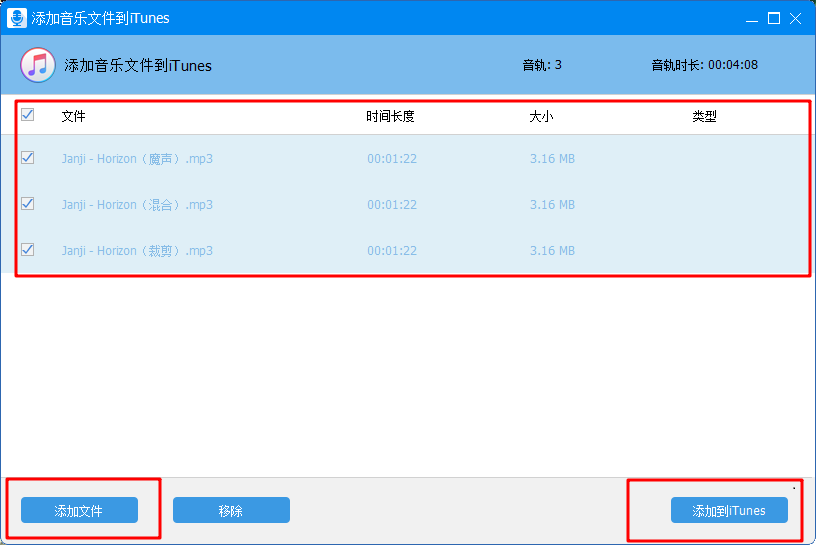Maximize the window
Screen dimensions: 816x545
774,19
